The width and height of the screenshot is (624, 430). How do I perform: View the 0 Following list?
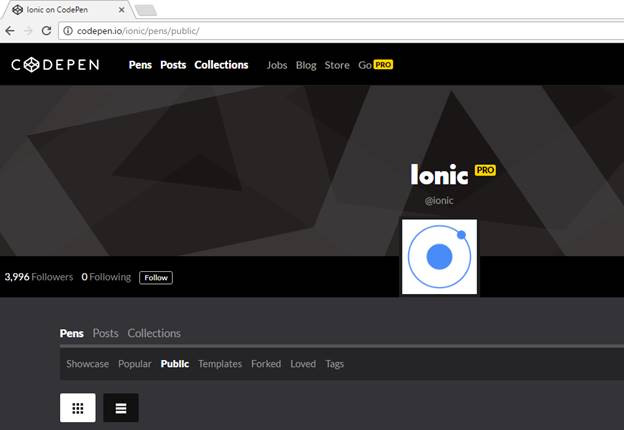pos(106,277)
